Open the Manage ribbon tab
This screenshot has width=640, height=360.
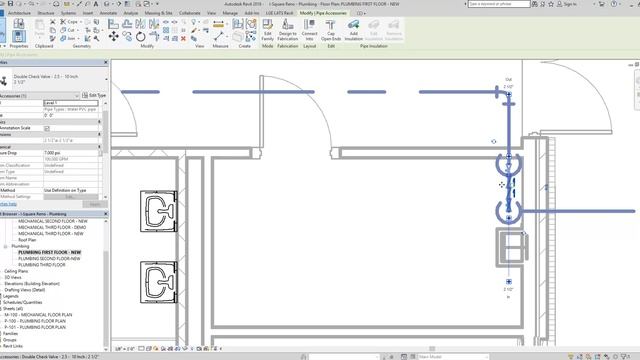230,13
